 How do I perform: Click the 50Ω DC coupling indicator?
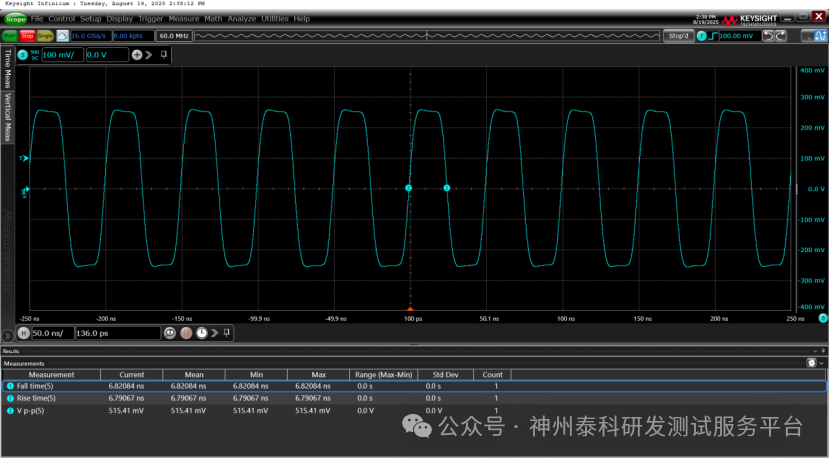coord(35,55)
